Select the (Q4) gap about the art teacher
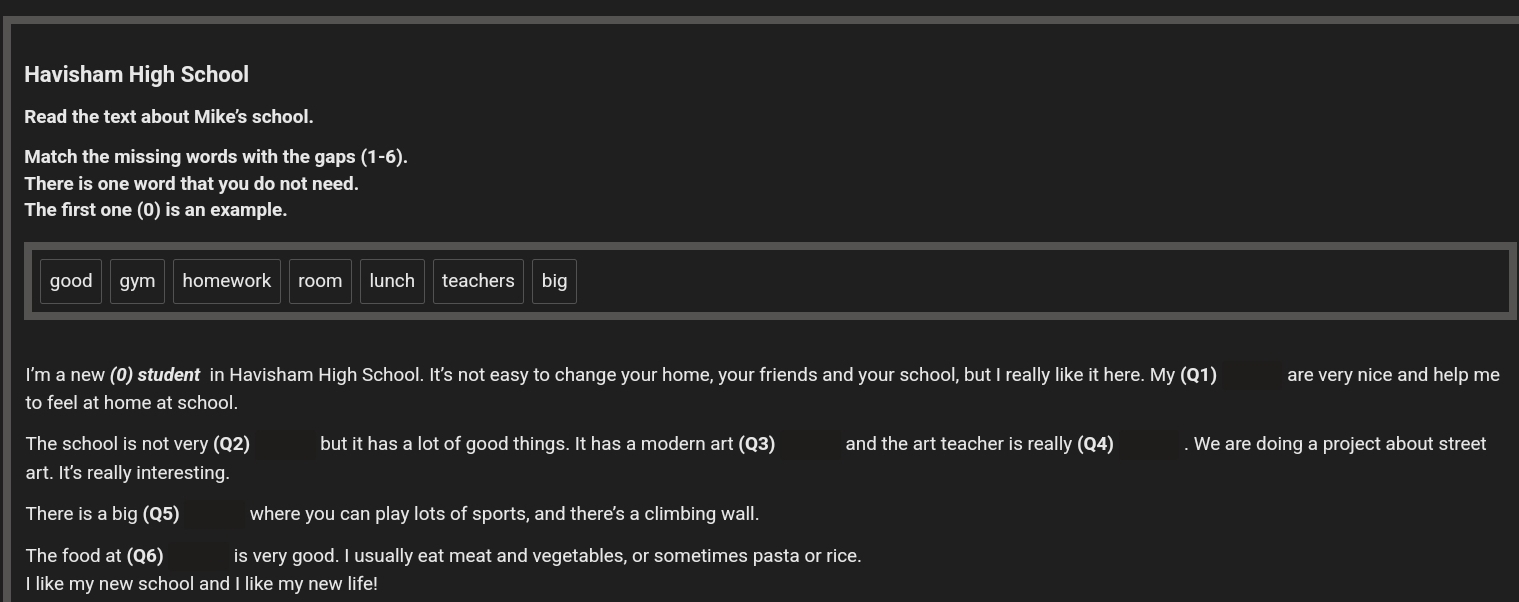1519x602 pixels. (x=1148, y=444)
